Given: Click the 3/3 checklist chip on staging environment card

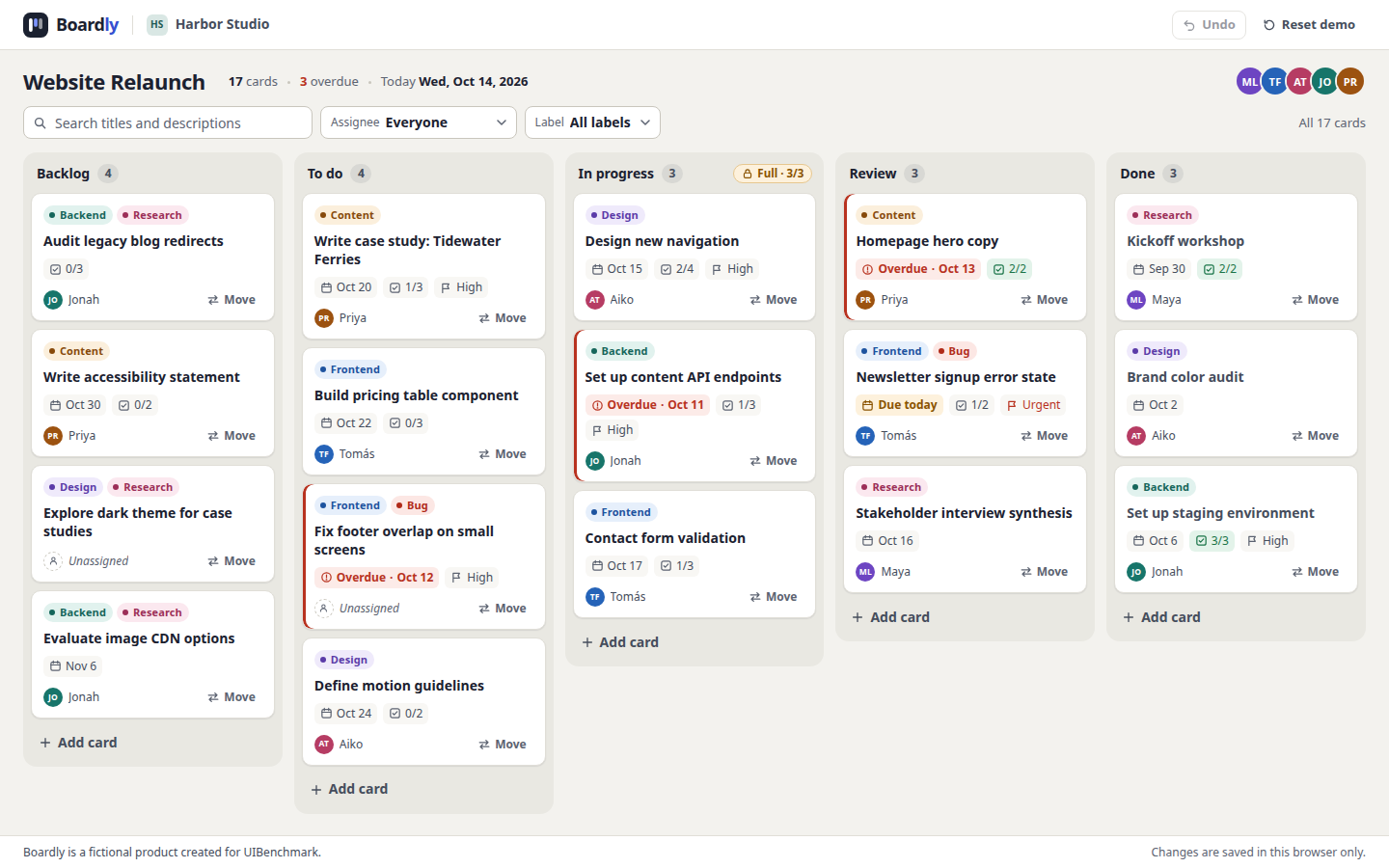Looking at the screenshot, I should tap(1212, 541).
